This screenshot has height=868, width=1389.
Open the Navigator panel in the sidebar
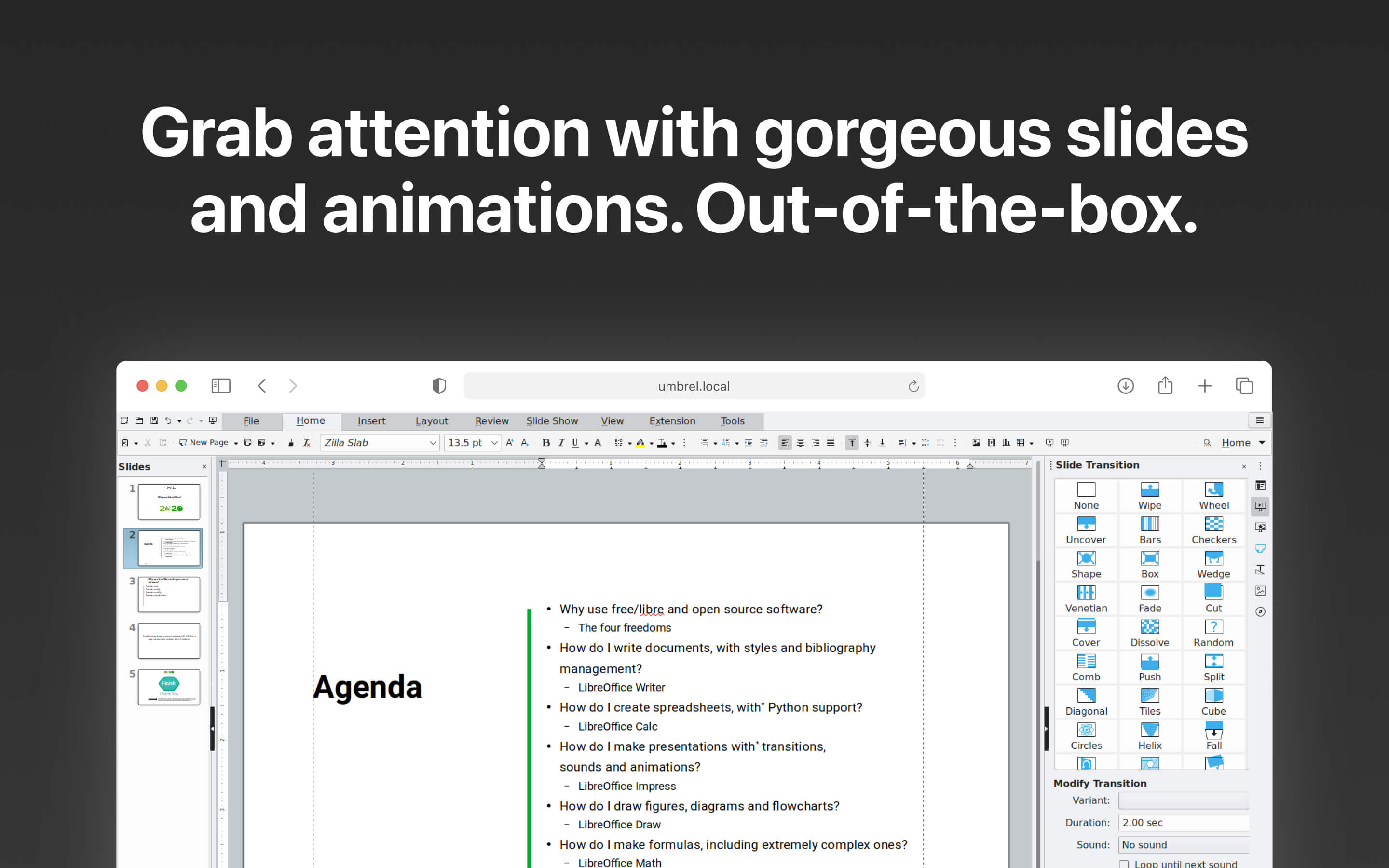[x=1260, y=611]
